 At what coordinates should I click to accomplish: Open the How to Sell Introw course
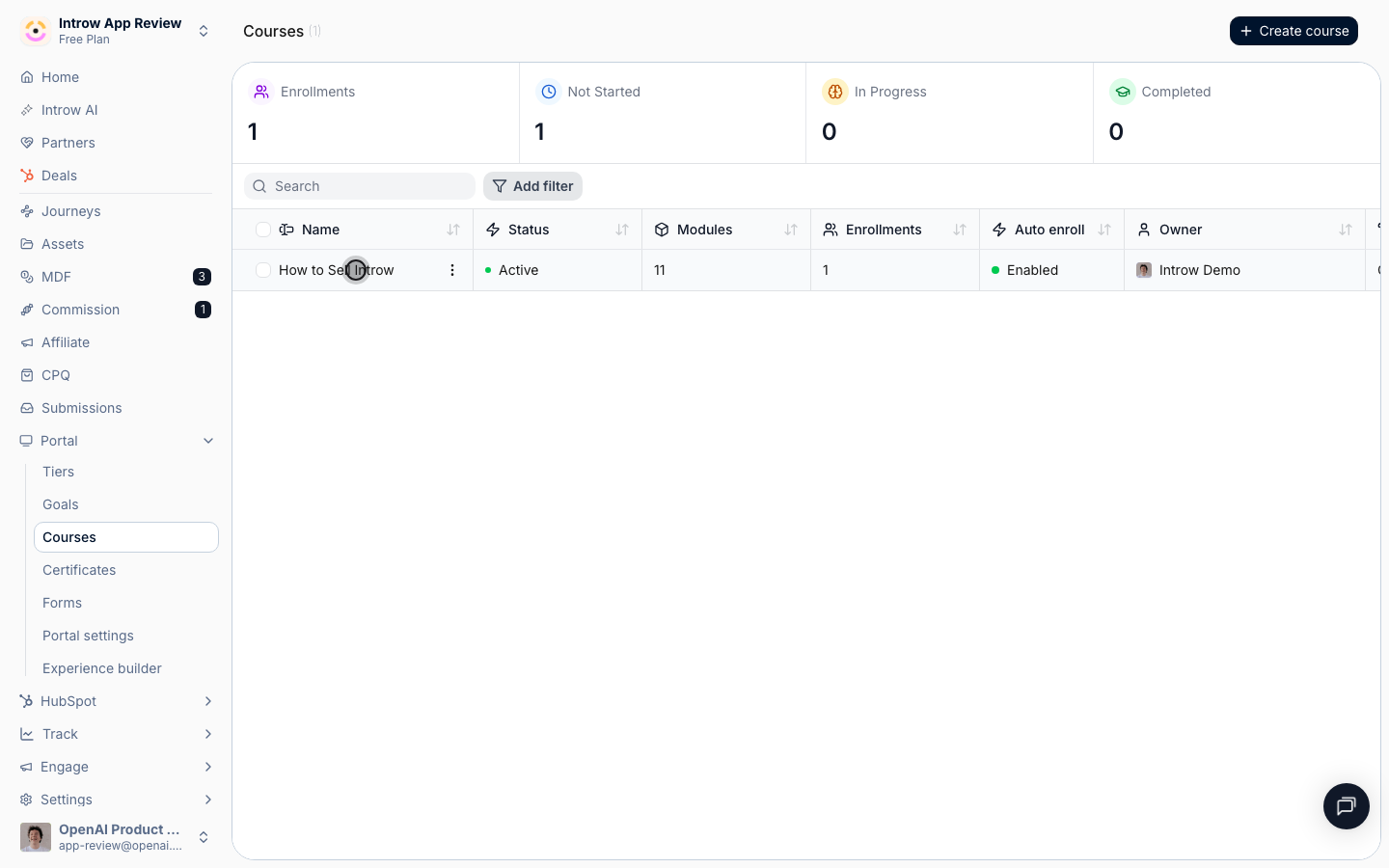(x=336, y=270)
